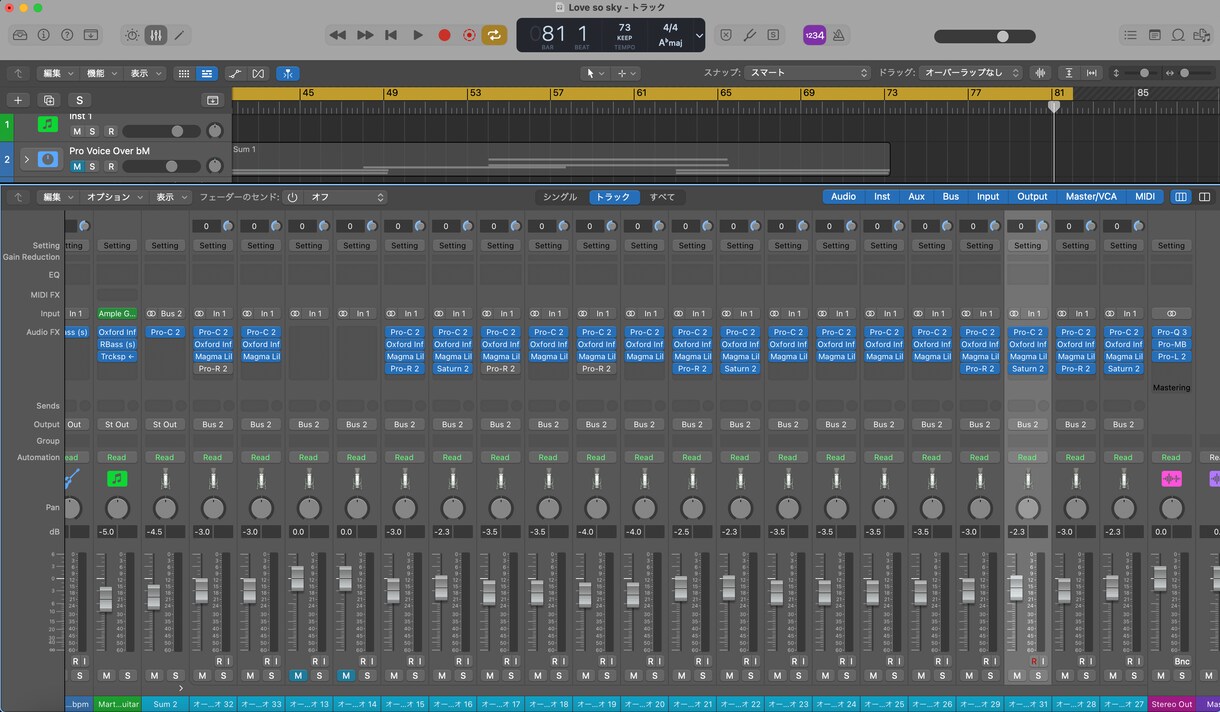
Task: Add a new track with plus button
Action: point(17,100)
